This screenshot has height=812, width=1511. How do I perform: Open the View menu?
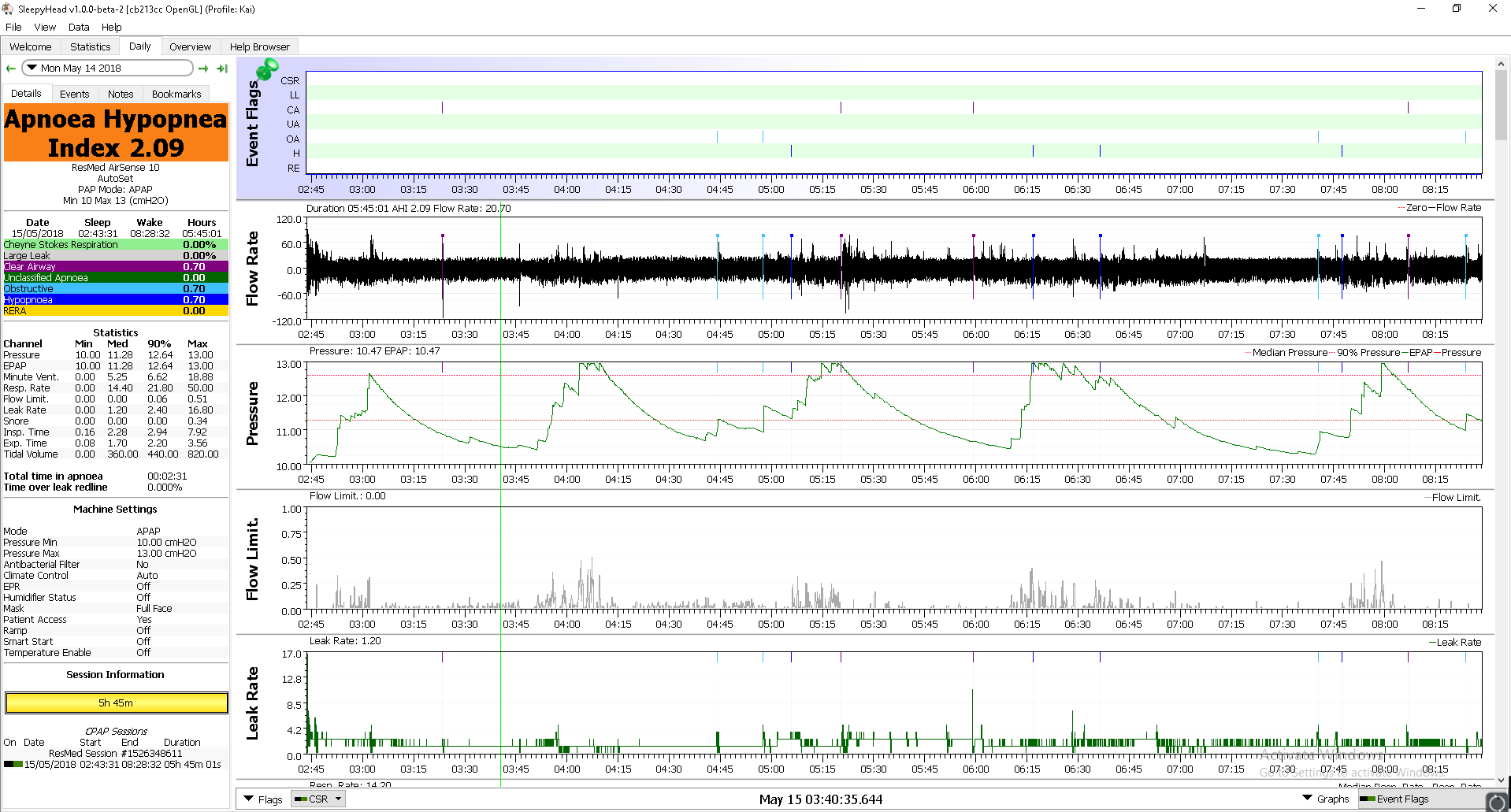tap(45, 27)
